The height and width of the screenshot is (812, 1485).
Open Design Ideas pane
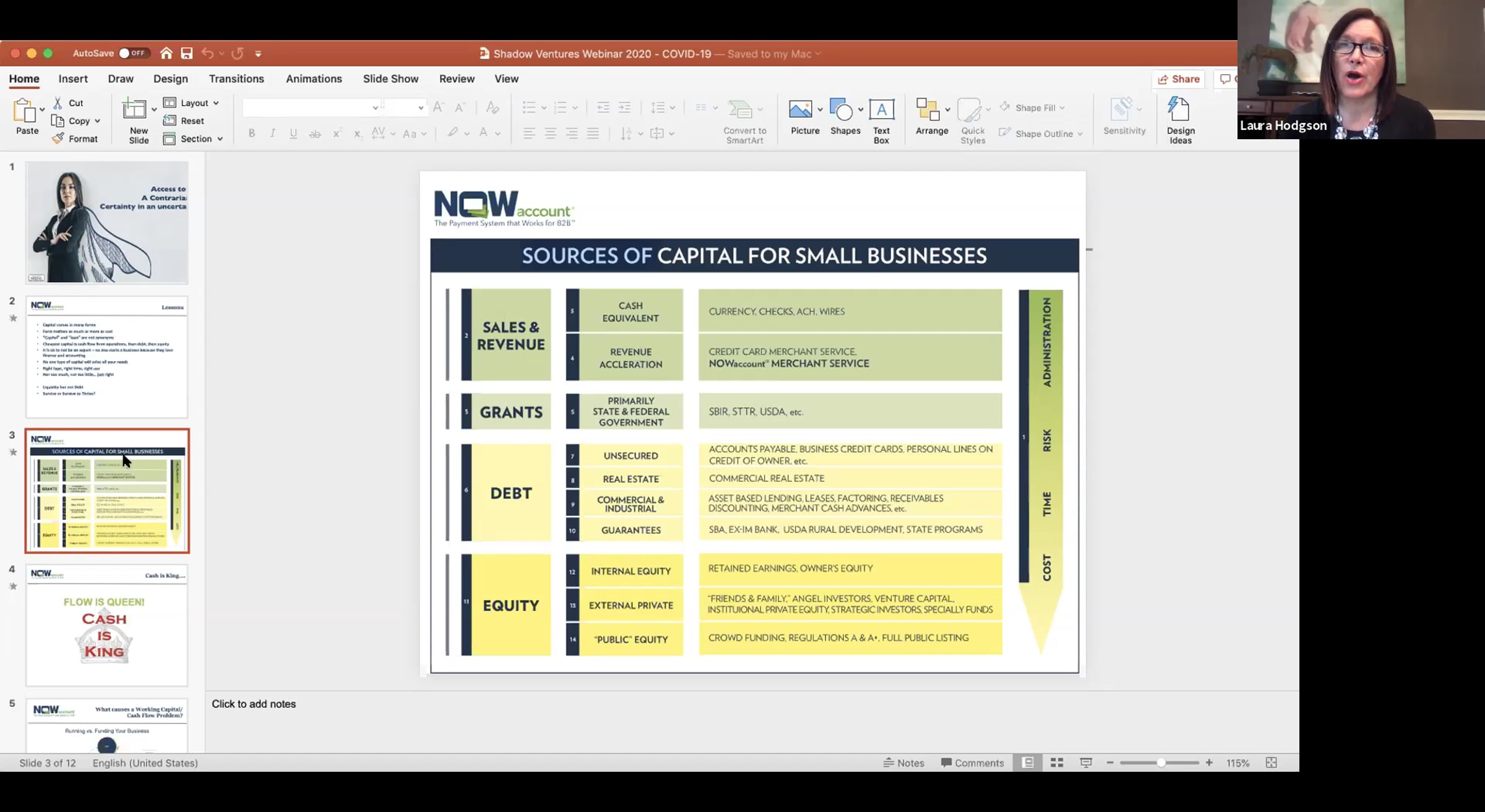point(1180,121)
